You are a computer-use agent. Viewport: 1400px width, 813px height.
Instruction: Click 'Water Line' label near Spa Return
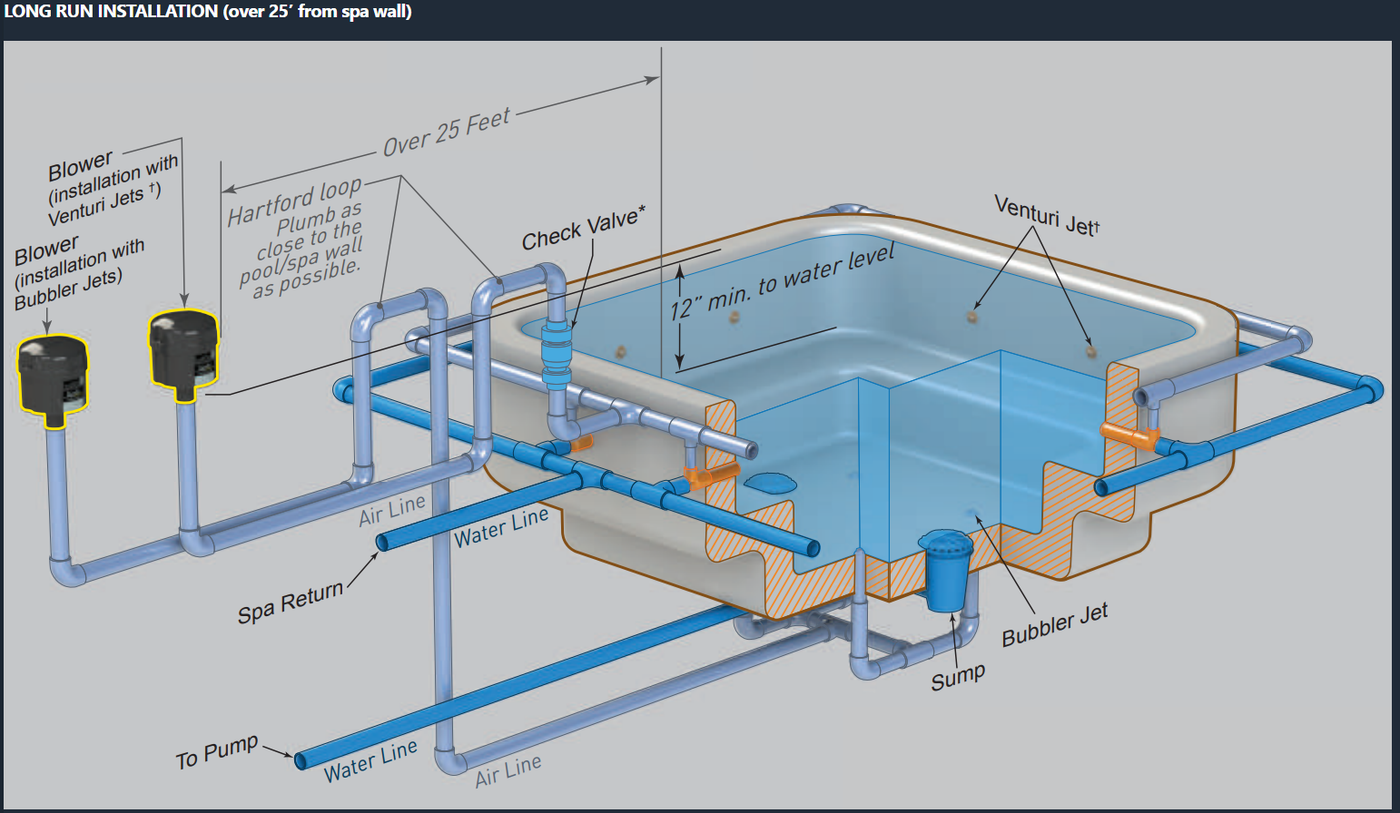point(502,528)
